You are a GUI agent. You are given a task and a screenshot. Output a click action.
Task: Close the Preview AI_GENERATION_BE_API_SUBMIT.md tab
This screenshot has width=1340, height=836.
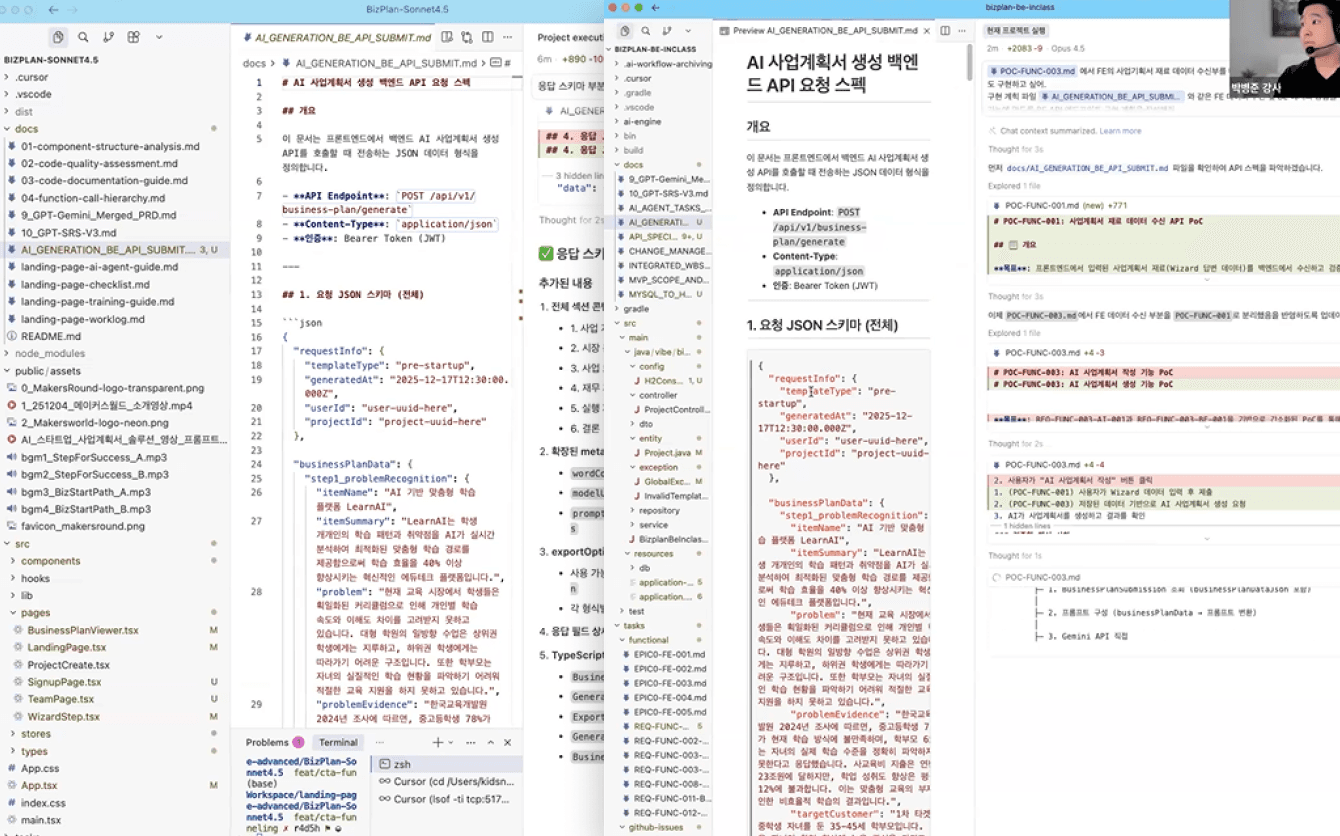(927, 31)
